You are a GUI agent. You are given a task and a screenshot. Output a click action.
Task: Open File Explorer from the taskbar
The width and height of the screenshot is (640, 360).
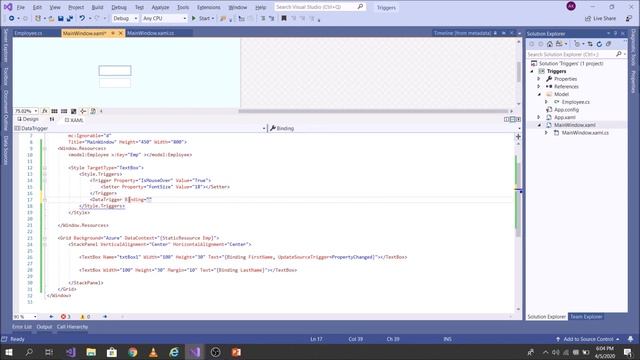pyautogui.click(x=91, y=352)
